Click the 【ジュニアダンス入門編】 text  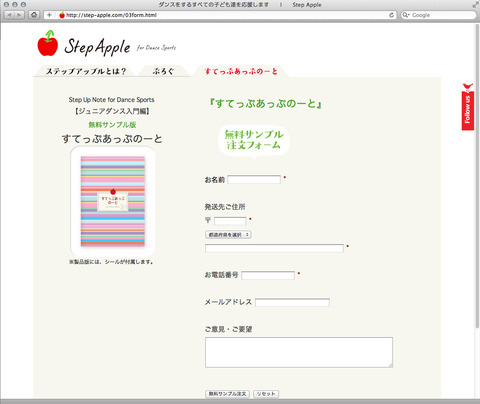click(112, 111)
